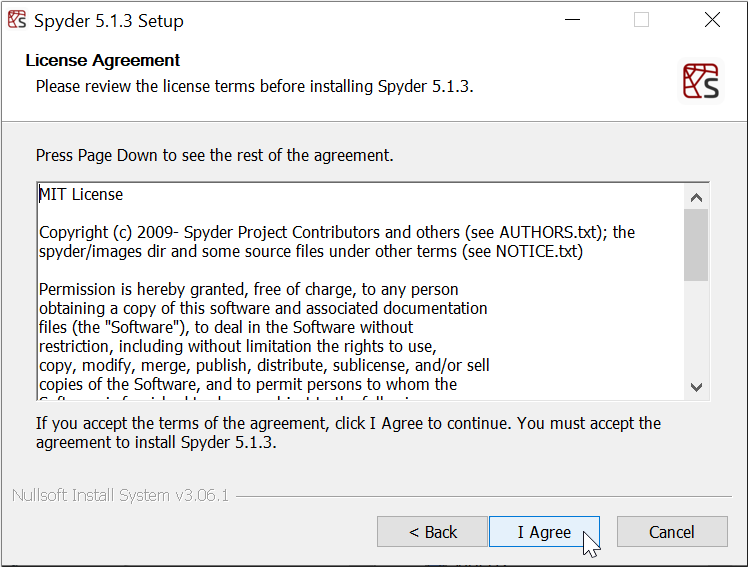Image resolution: width=748 pixels, height=567 pixels.
Task: Go to previous step with Back button
Action: click(x=432, y=532)
